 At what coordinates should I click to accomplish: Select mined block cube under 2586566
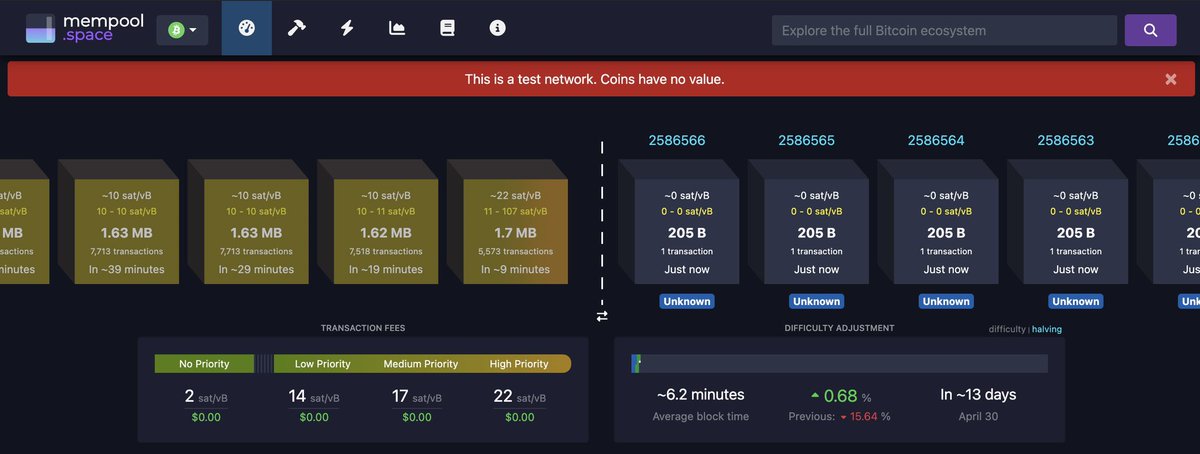pyautogui.click(x=686, y=233)
